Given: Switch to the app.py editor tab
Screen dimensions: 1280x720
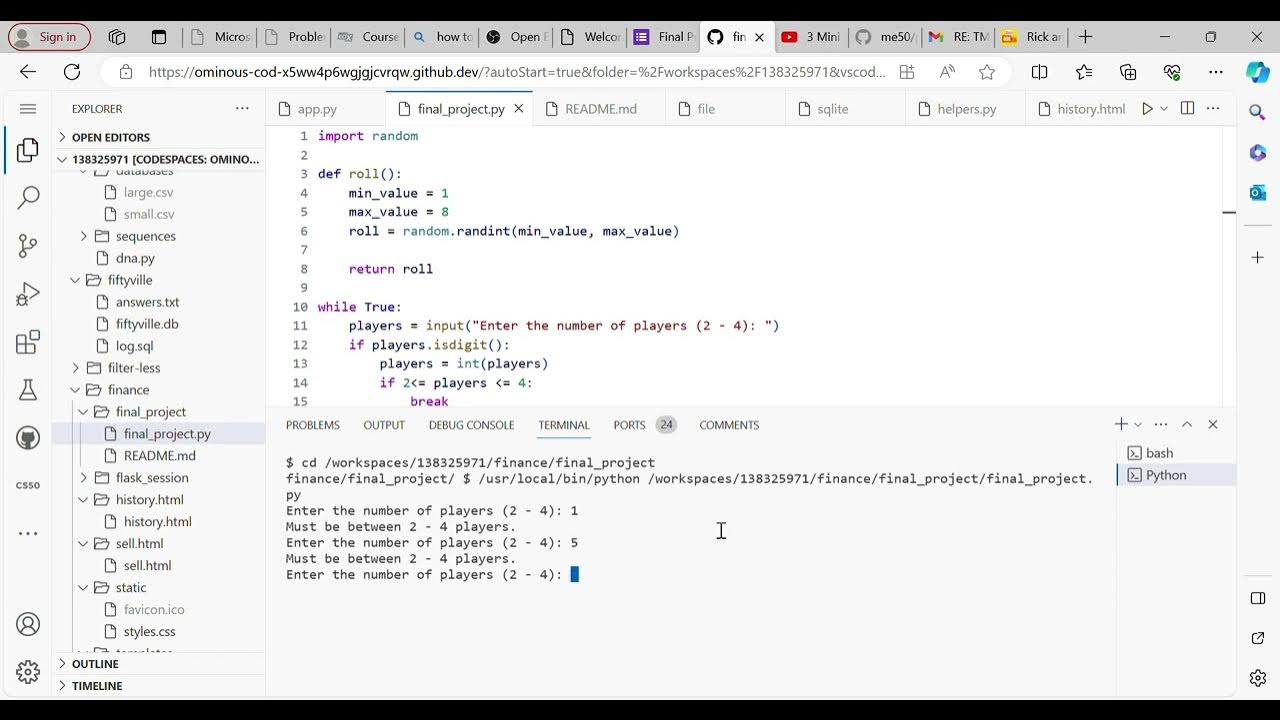Looking at the screenshot, I should tap(317, 109).
